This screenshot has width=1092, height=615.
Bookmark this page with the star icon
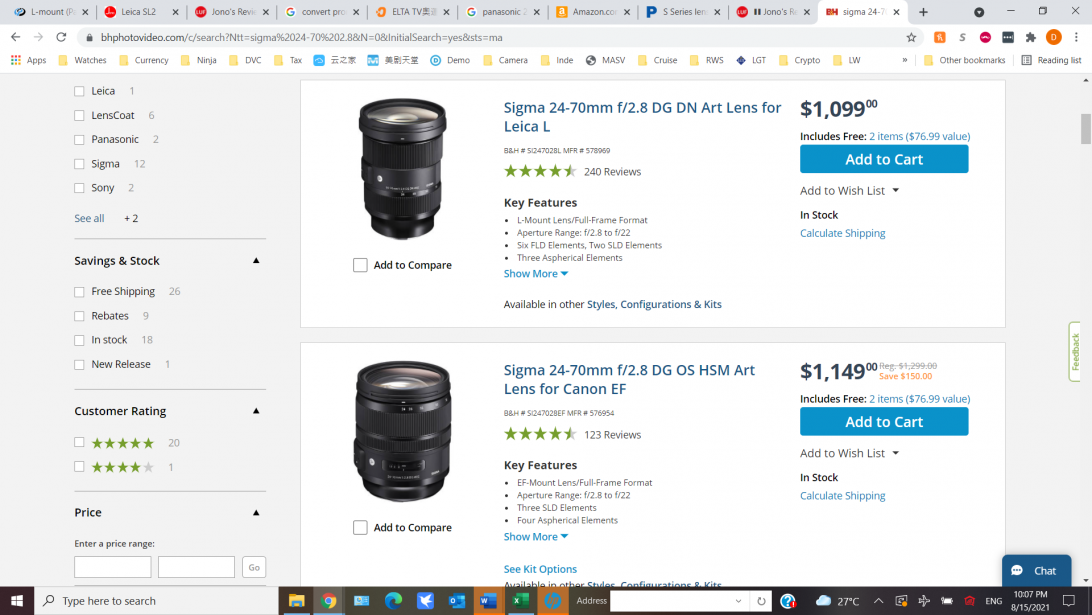click(x=911, y=37)
